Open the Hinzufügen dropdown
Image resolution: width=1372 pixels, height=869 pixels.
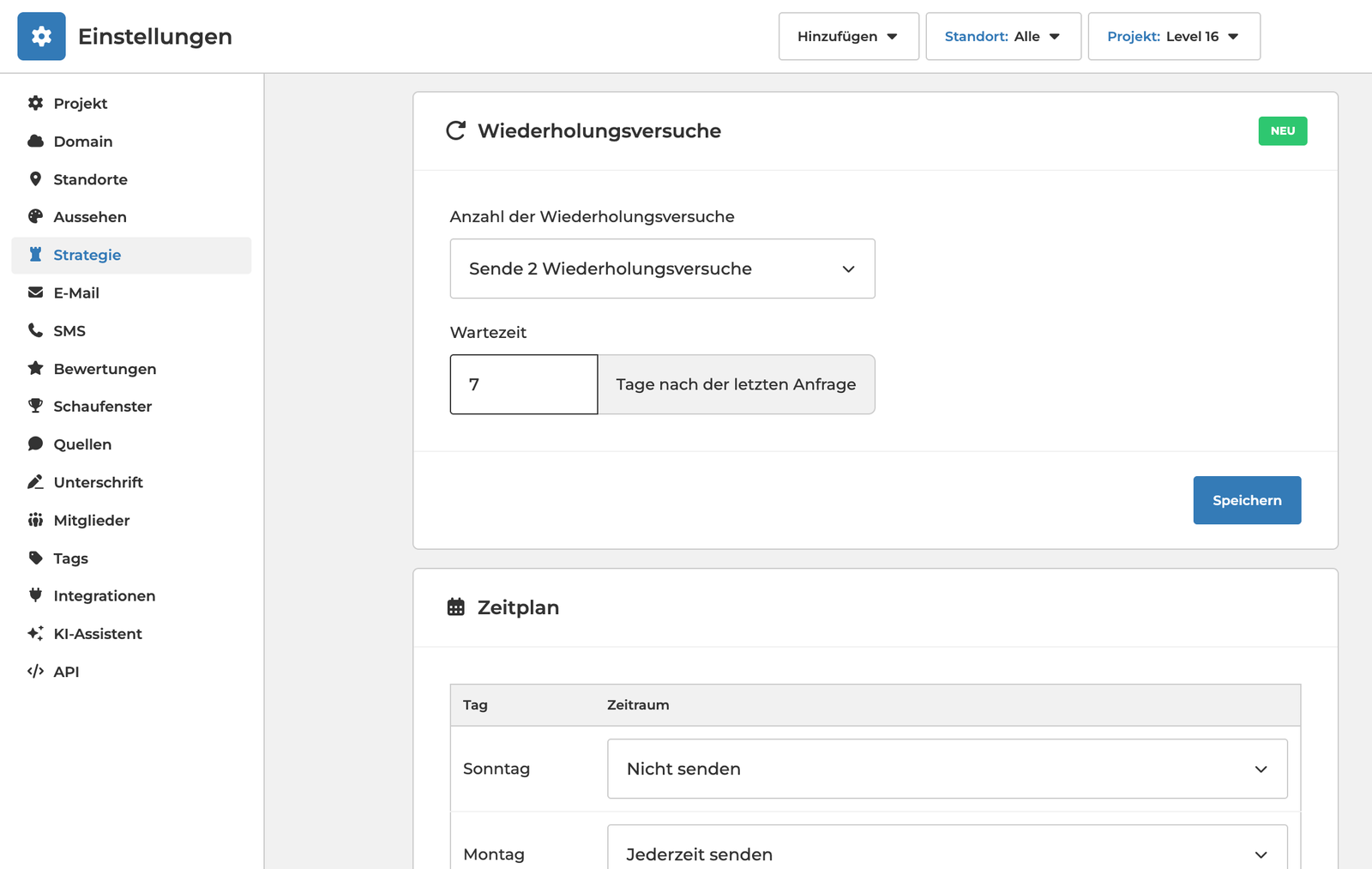848,36
